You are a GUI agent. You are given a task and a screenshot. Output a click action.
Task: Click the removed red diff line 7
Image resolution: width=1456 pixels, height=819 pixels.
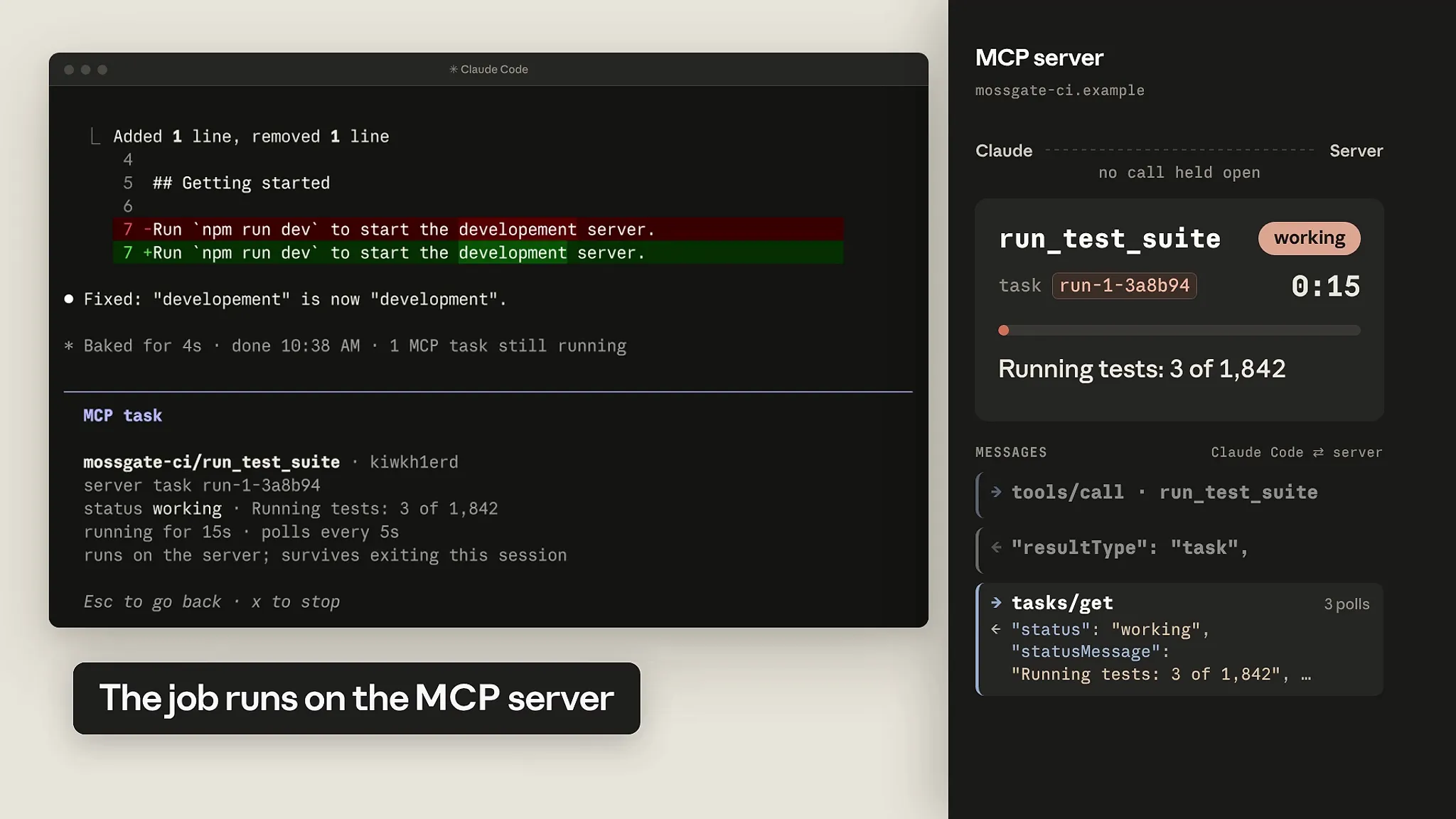(478, 230)
